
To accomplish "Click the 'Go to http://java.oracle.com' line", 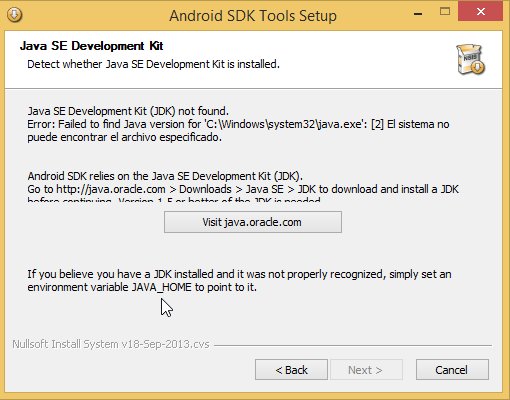I will click(x=243, y=189).
